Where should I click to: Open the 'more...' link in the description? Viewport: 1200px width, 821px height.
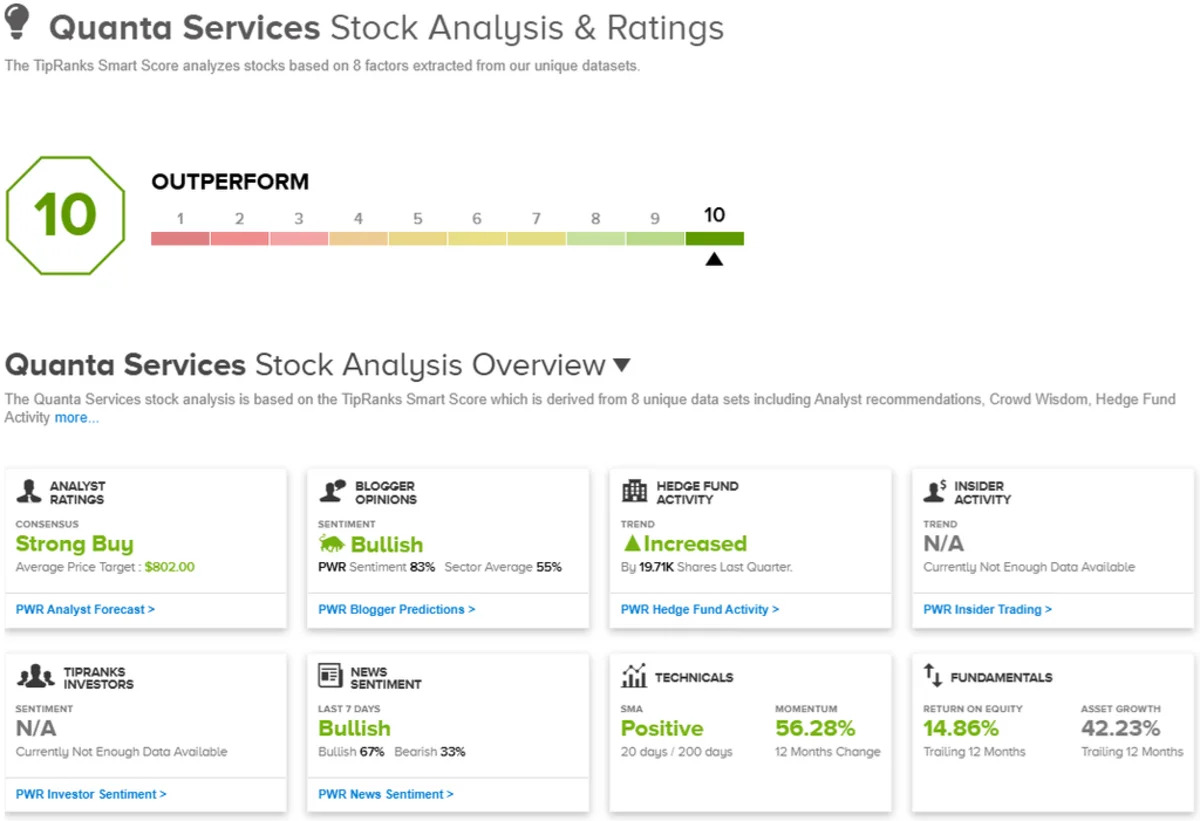pyautogui.click(x=77, y=418)
